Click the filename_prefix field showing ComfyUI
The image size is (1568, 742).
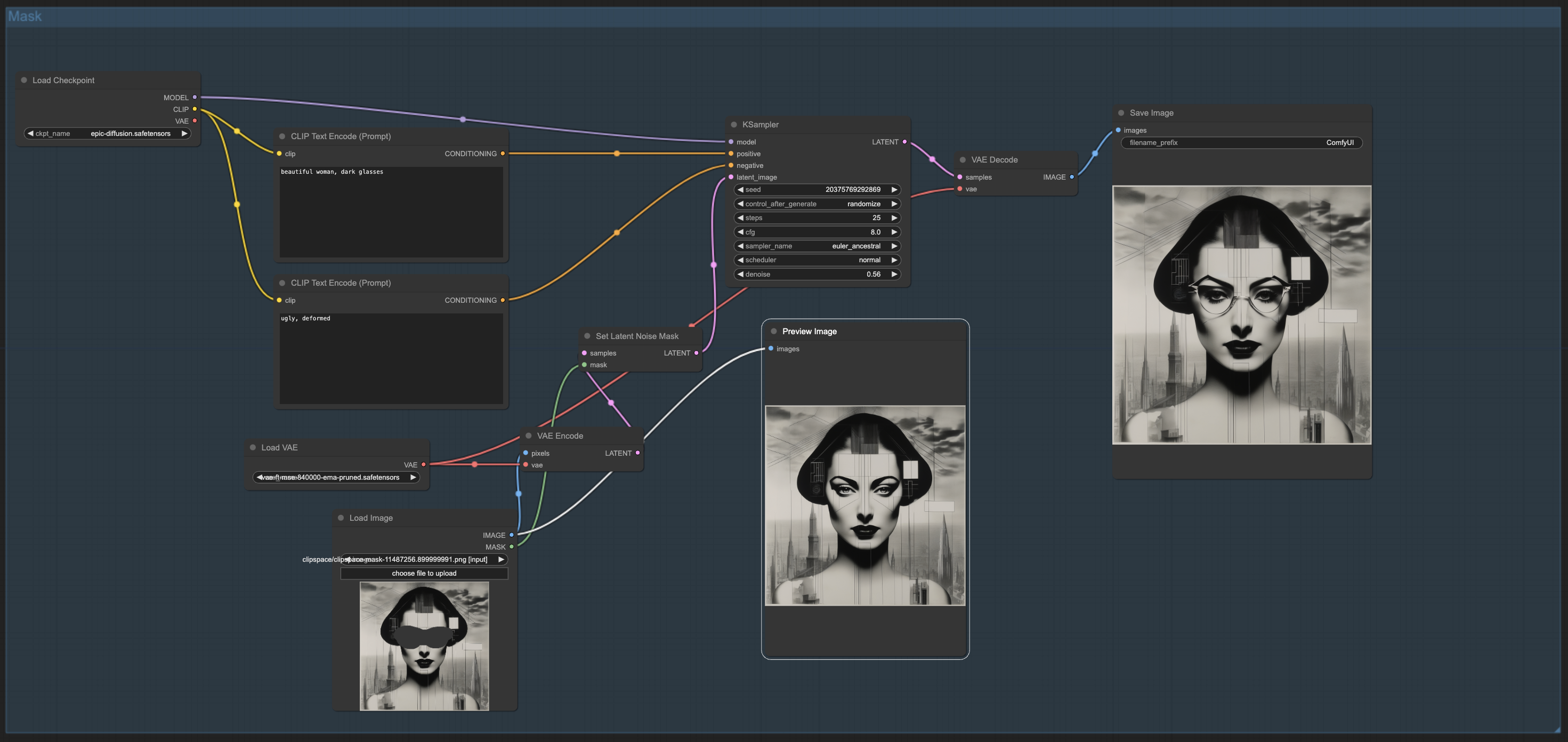click(x=1242, y=142)
